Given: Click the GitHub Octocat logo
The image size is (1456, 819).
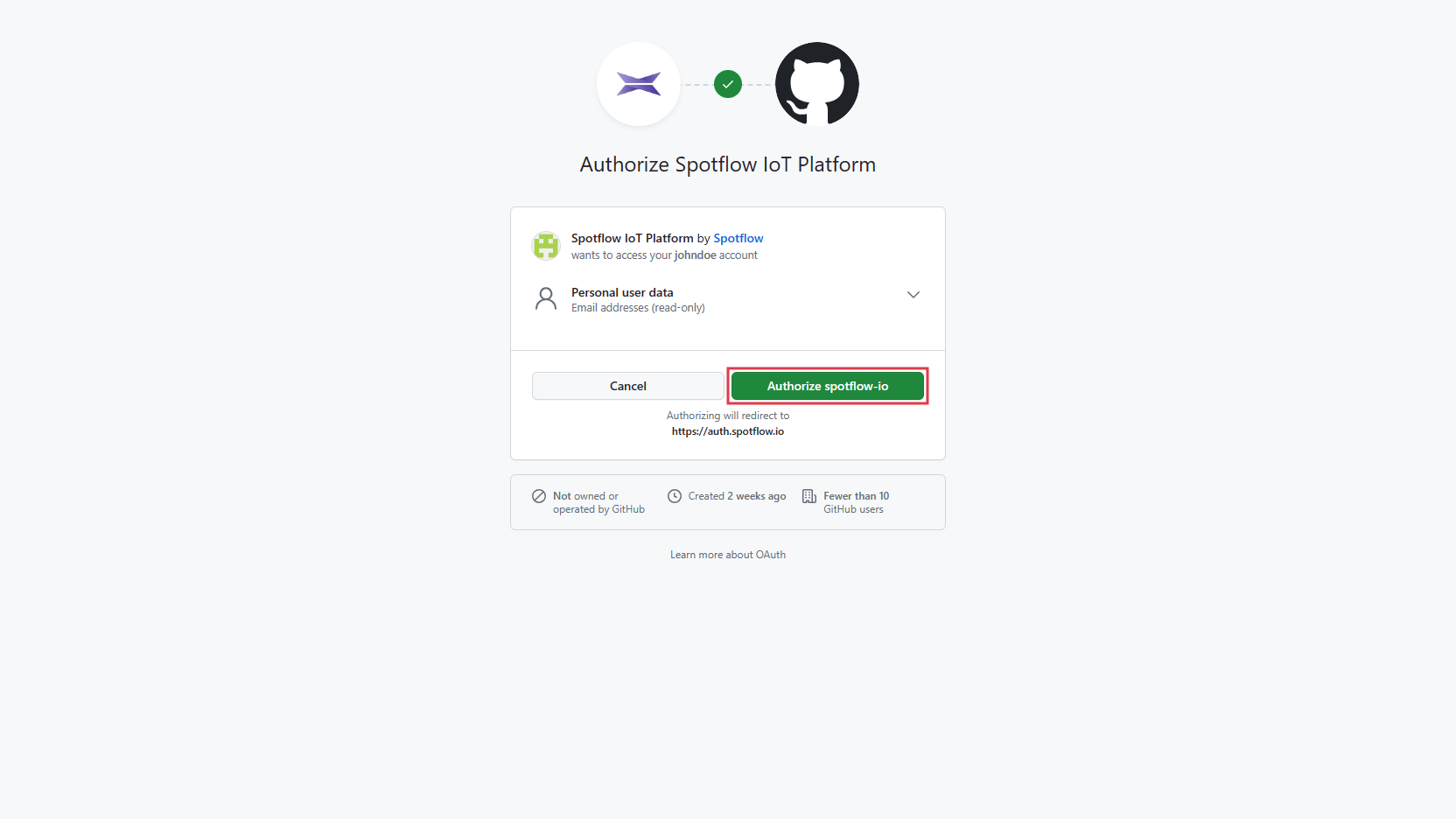Looking at the screenshot, I should [x=817, y=84].
